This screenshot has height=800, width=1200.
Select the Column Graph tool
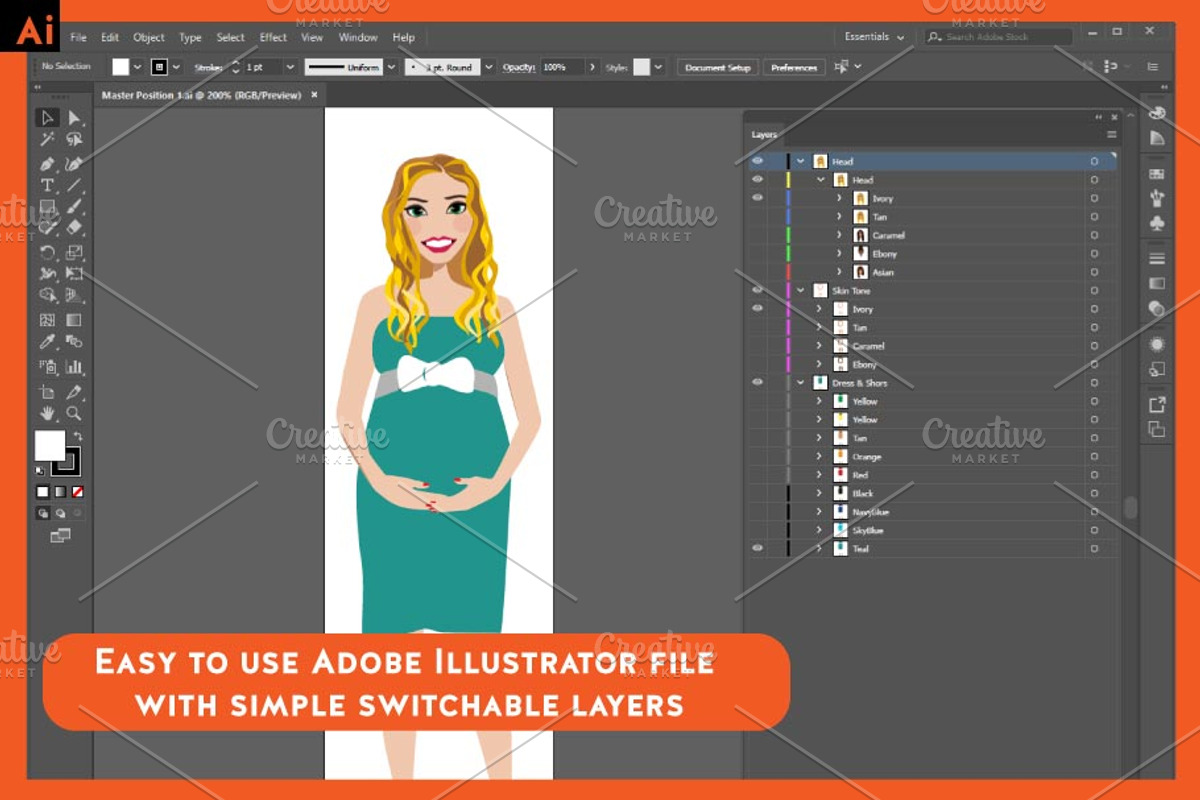coord(74,367)
